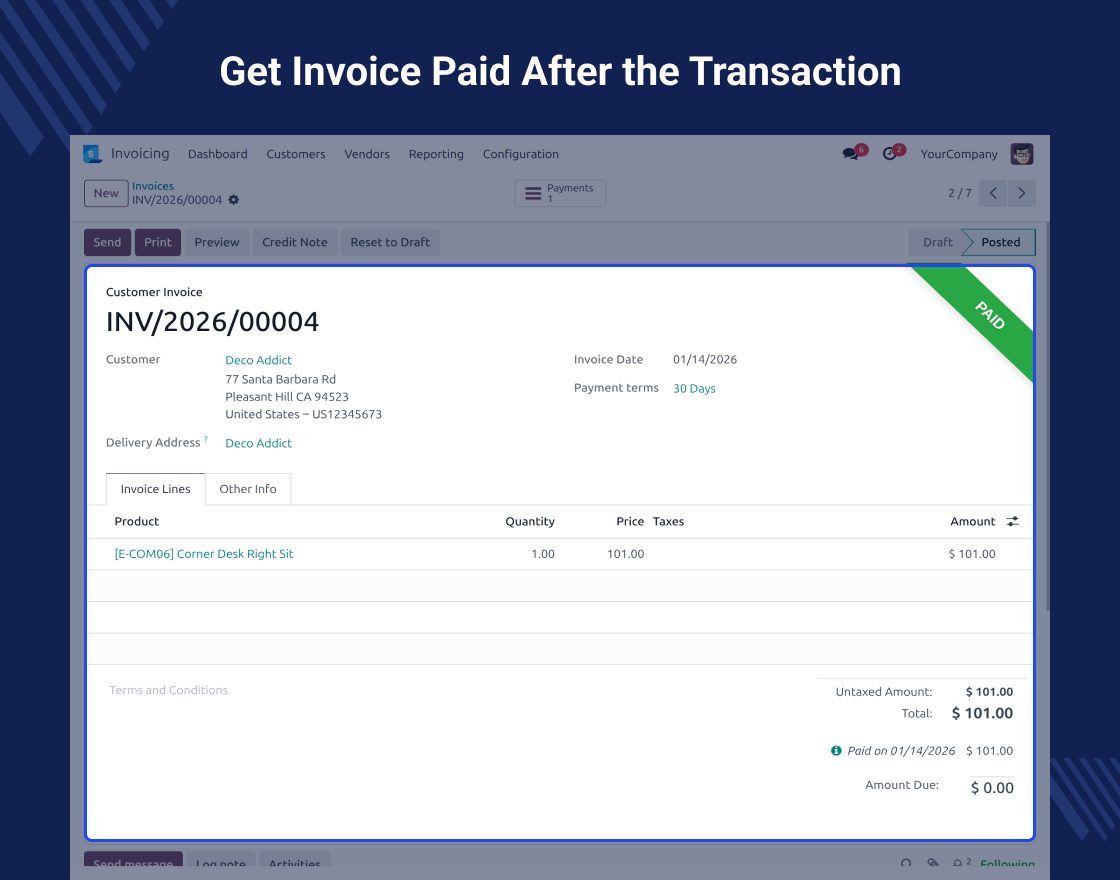Click the user avatar picture
The width and height of the screenshot is (1120, 880).
[x=1021, y=154]
